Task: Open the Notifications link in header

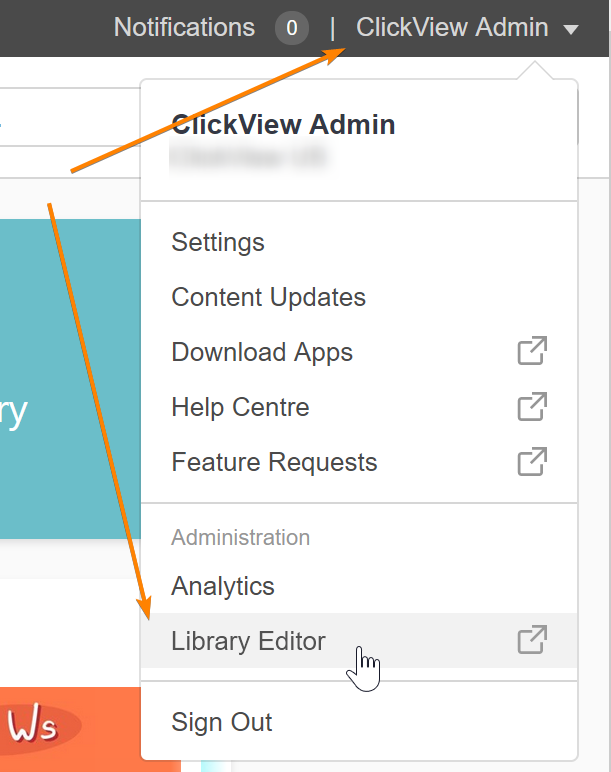Action: pos(184,28)
